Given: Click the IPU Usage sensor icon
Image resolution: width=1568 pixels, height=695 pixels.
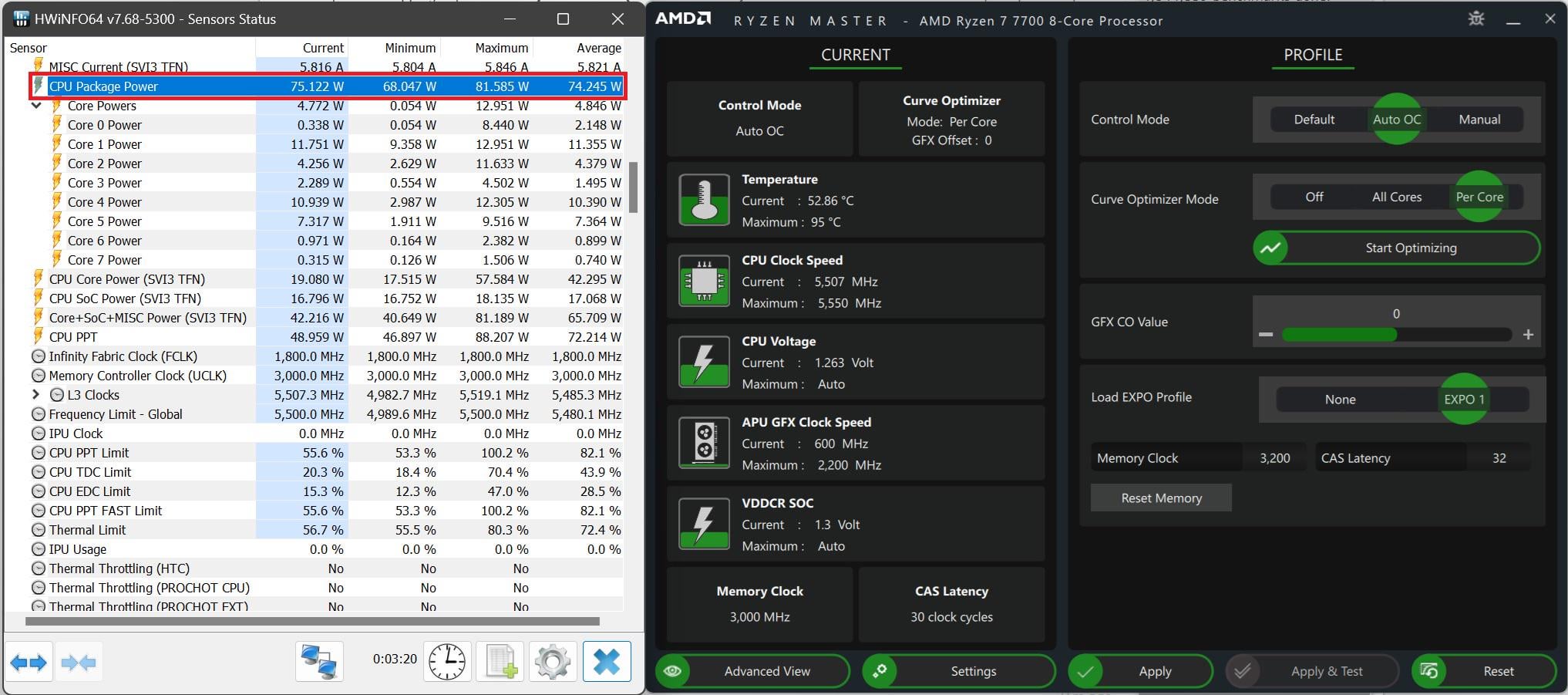Looking at the screenshot, I should tap(38, 549).
